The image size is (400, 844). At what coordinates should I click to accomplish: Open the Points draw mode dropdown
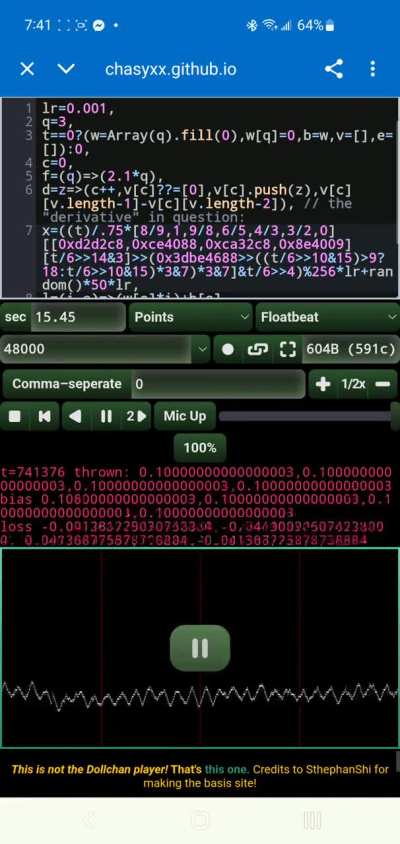point(190,317)
